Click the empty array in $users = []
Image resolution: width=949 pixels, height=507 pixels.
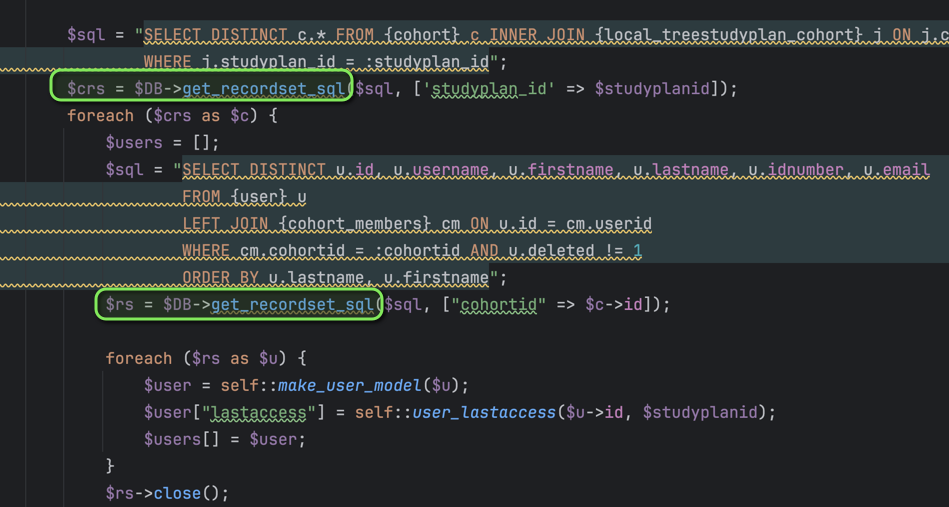(204, 143)
